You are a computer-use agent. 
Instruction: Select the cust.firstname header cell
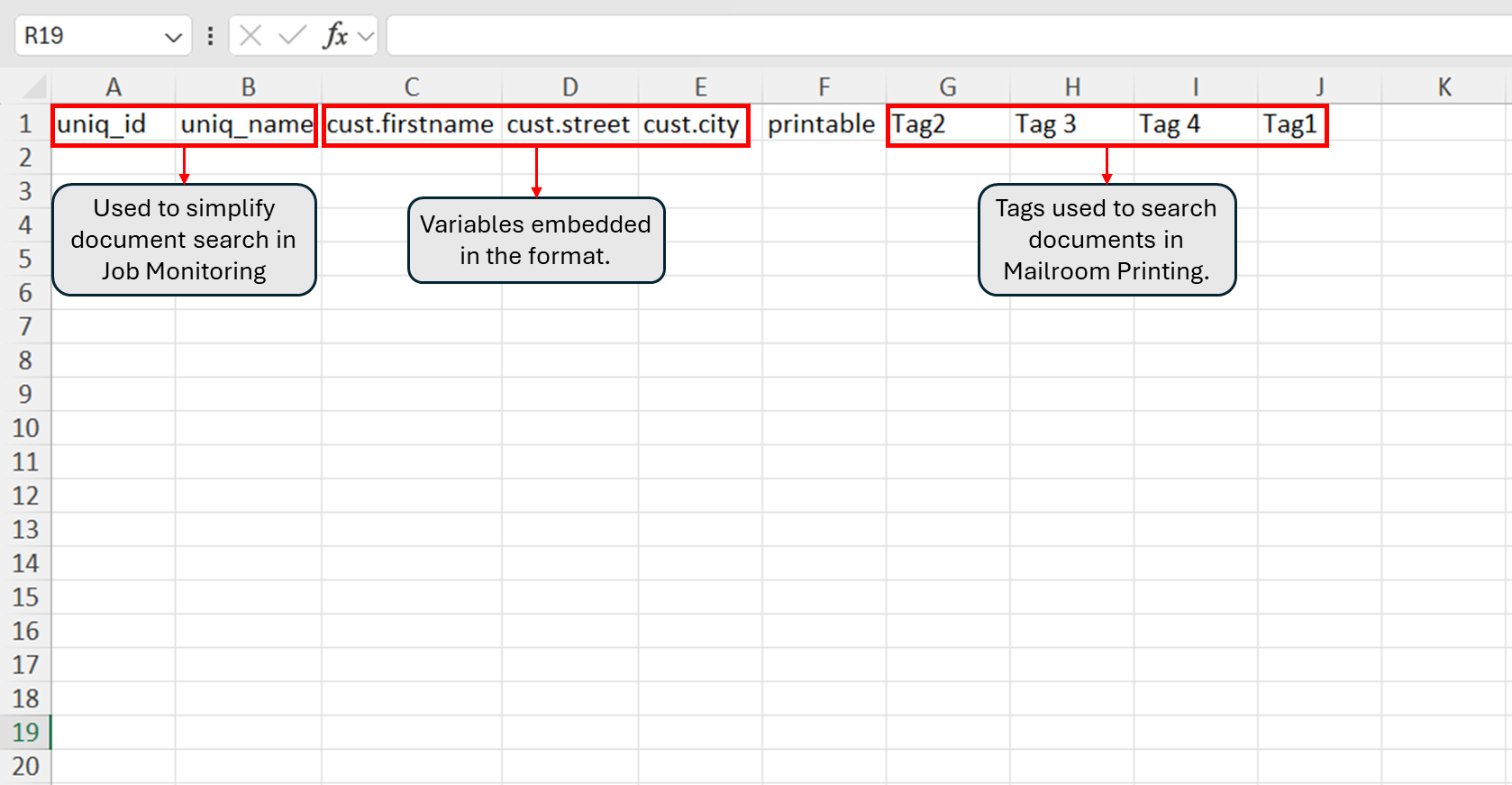(x=411, y=124)
